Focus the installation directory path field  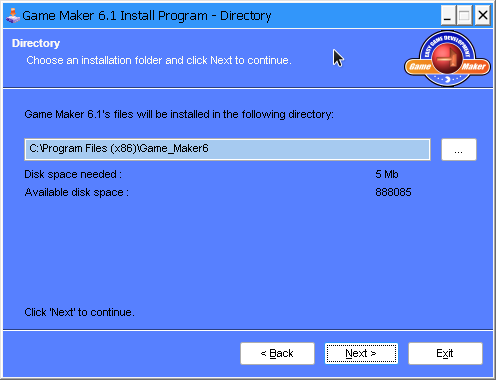[x=227, y=150]
